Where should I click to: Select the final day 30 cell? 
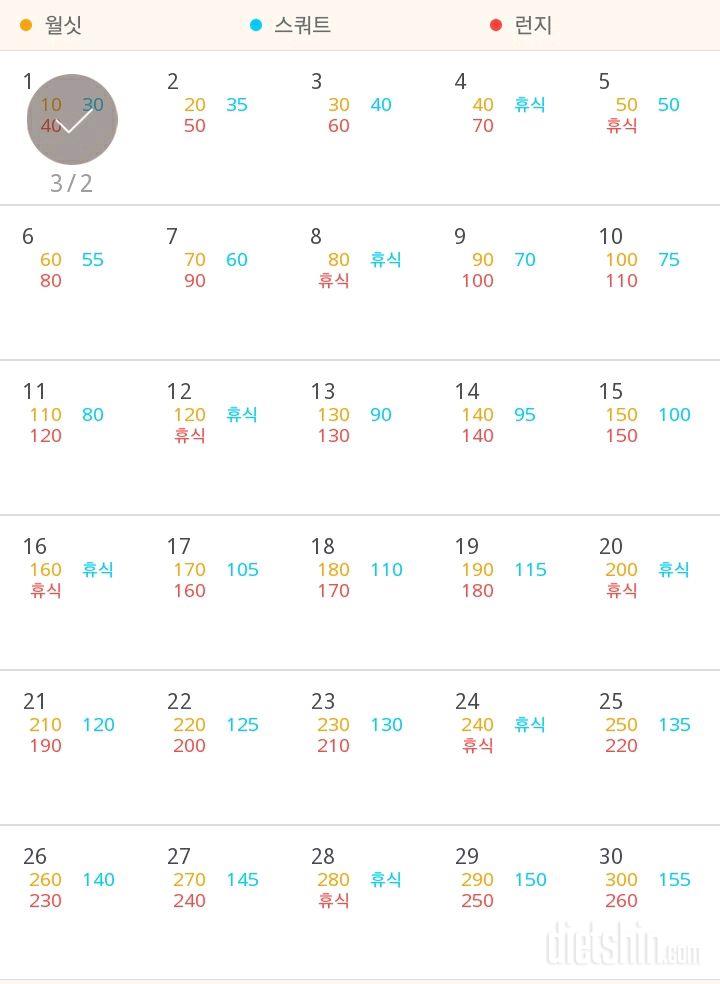tap(648, 903)
